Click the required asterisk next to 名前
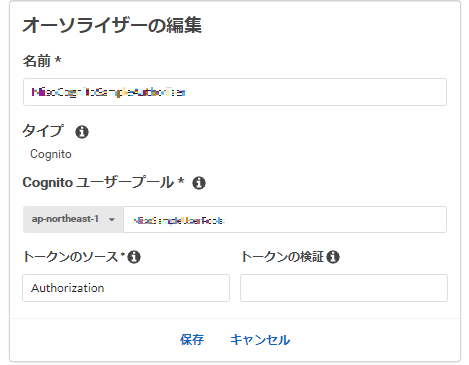This screenshot has width=469, height=365. [x=58, y=59]
